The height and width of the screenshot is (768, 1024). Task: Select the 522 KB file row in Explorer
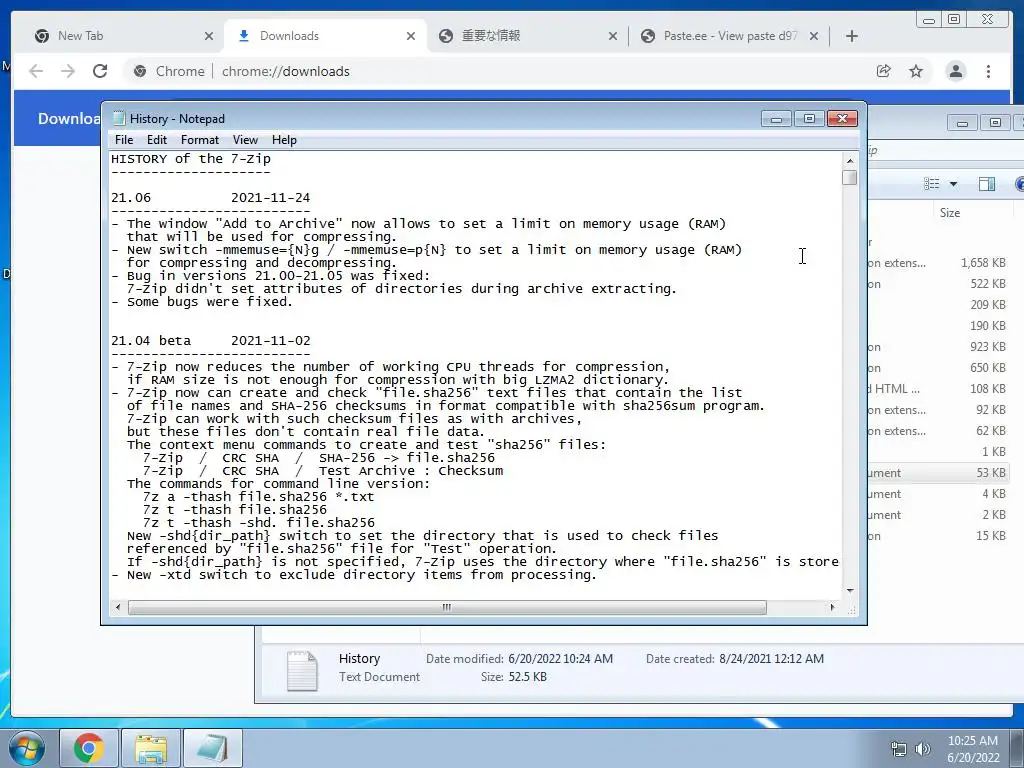point(938,284)
